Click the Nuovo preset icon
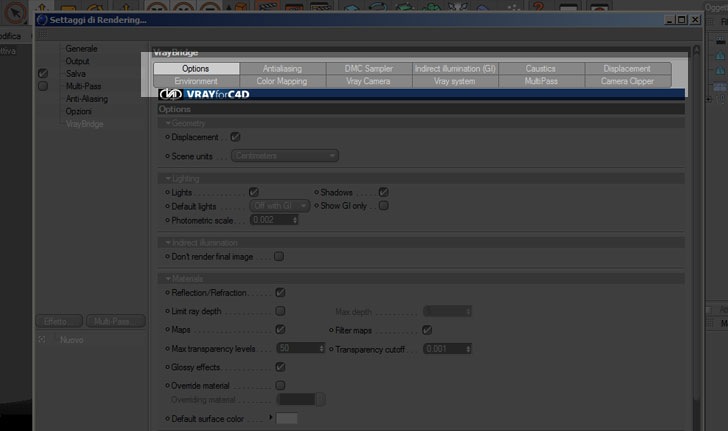Screen dimensions: 728x431 (x=42, y=340)
